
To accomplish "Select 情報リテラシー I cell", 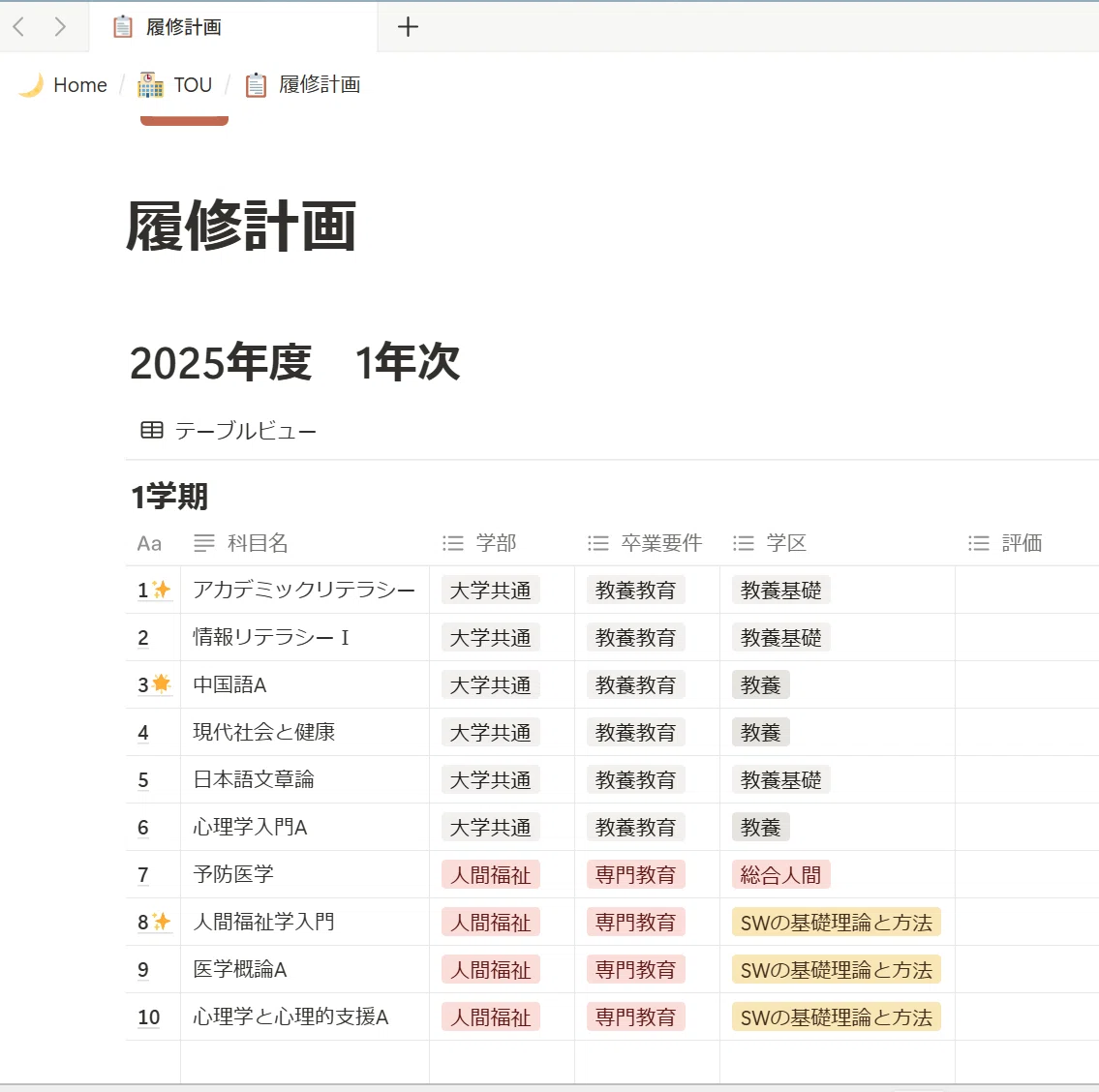I will [305, 637].
